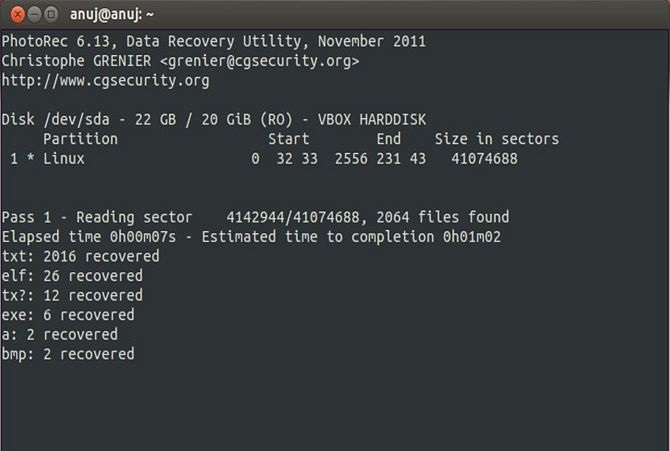The image size is (670, 451).
Task: Click the Size in sectors header
Action: (x=497, y=139)
